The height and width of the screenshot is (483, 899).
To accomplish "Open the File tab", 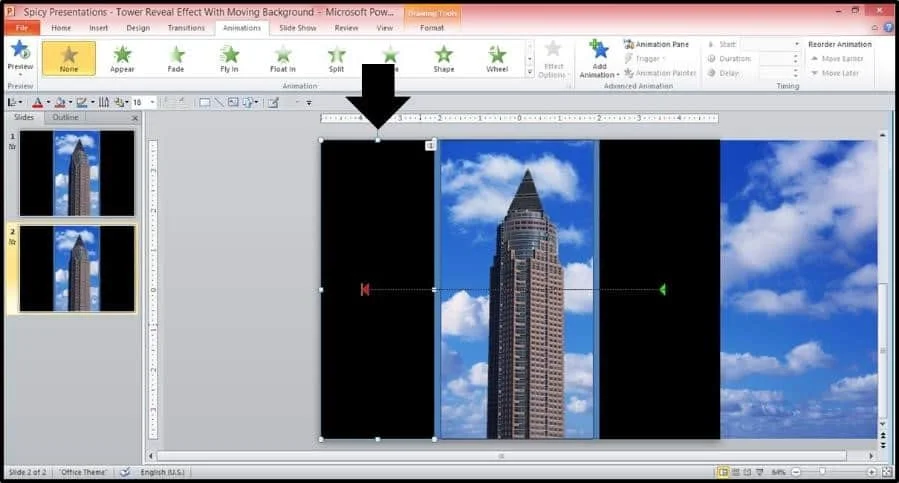I will 22,28.
